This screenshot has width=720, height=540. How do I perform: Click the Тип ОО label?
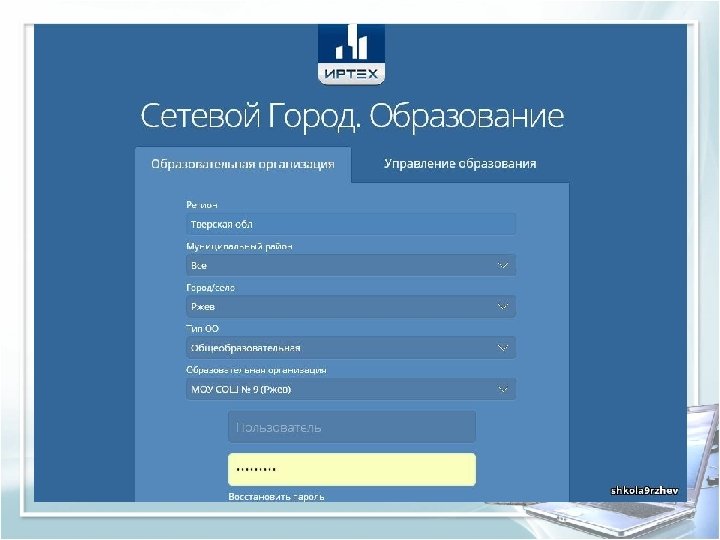tap(202, 329)
